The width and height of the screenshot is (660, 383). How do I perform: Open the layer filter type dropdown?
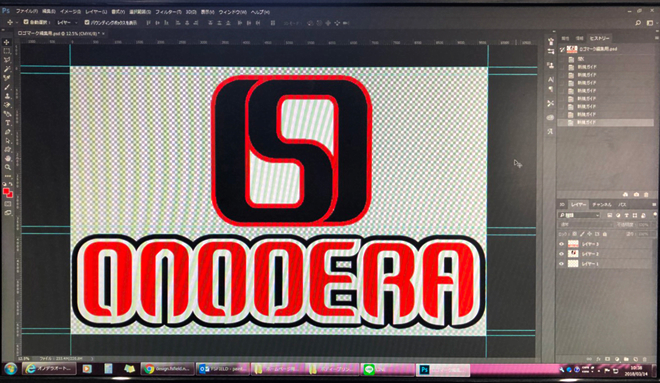[579, 215]
